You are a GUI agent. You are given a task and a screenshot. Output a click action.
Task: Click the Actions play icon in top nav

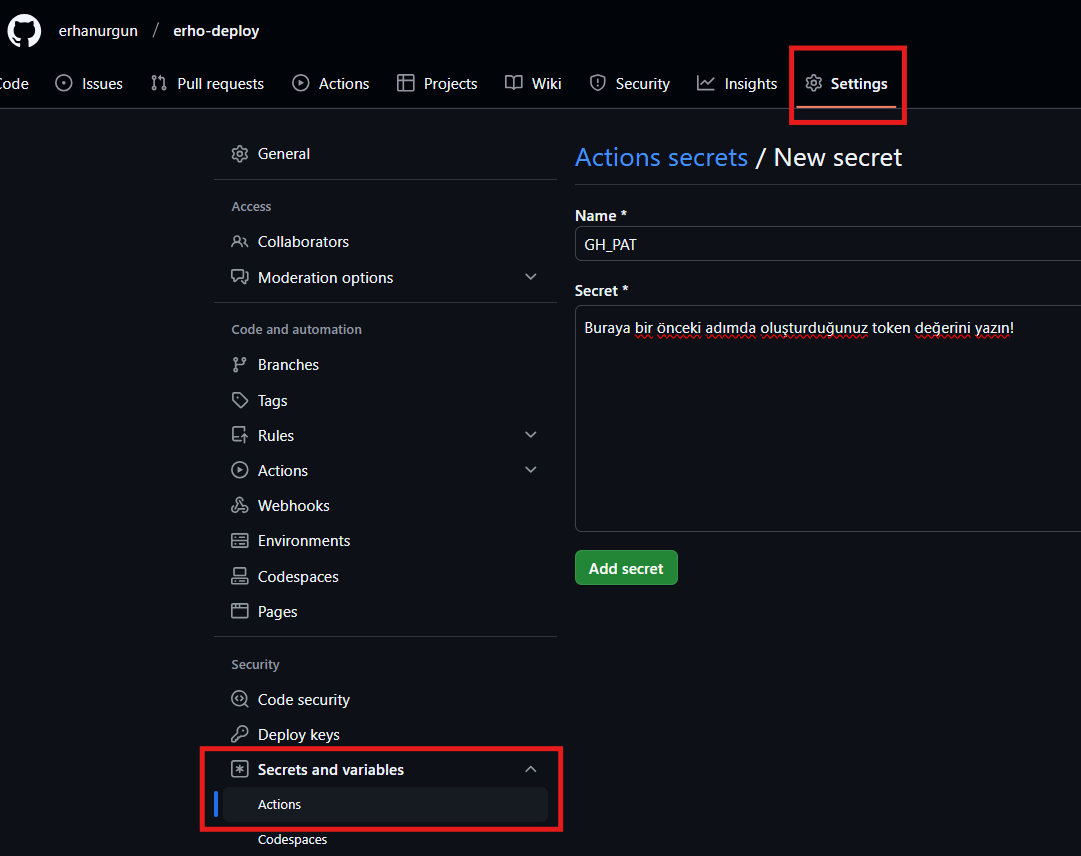[301, 83]
